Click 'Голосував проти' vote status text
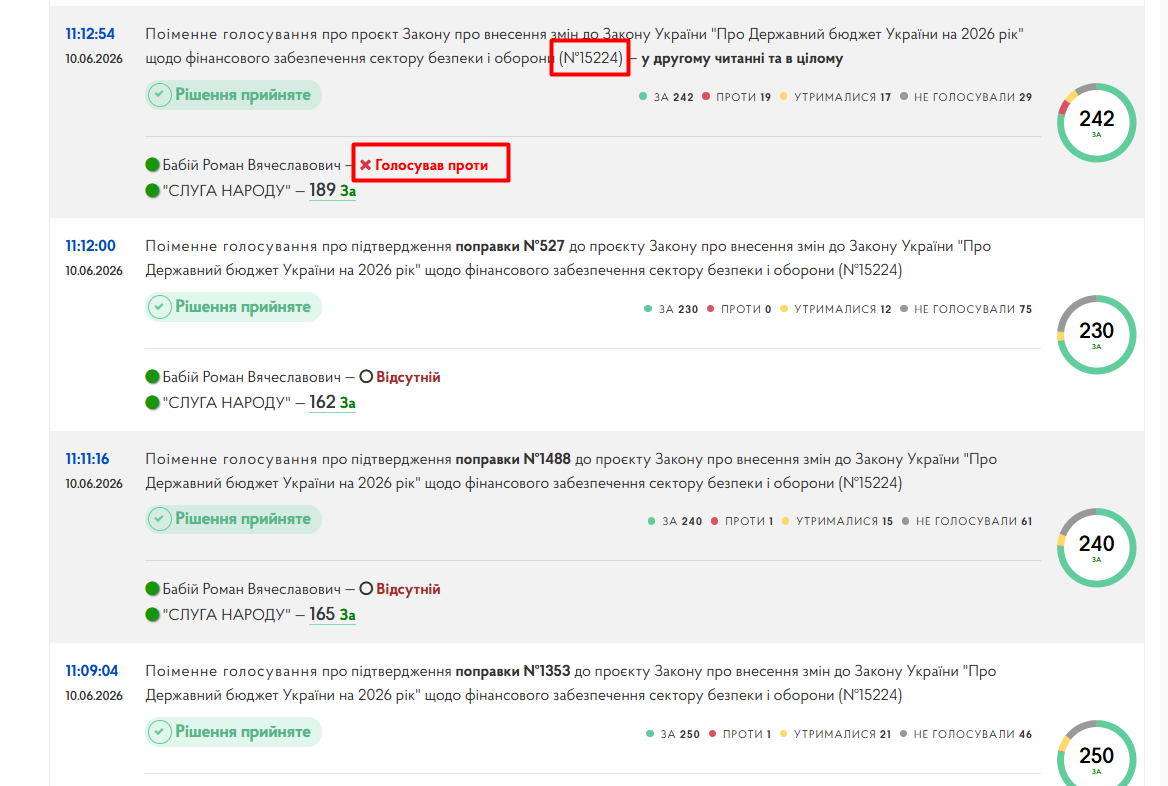1168x786 pixels. click(431, 165)
